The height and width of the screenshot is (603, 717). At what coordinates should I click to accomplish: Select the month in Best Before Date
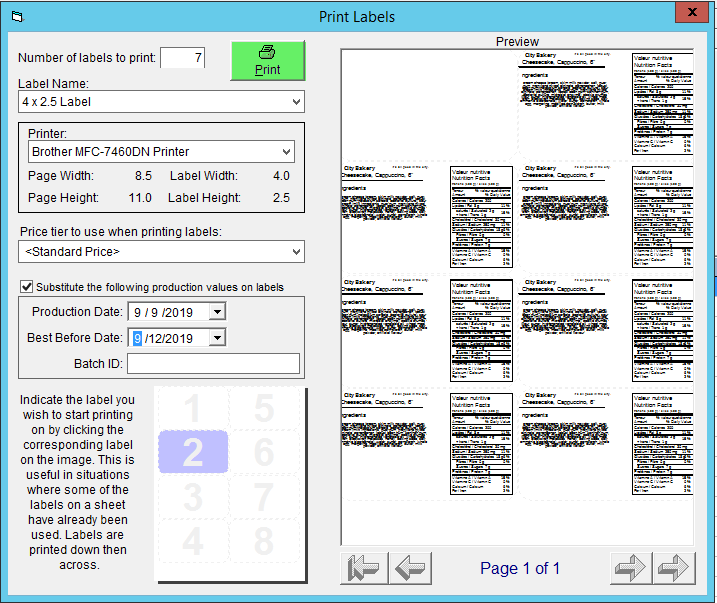(x=137, y=338)
